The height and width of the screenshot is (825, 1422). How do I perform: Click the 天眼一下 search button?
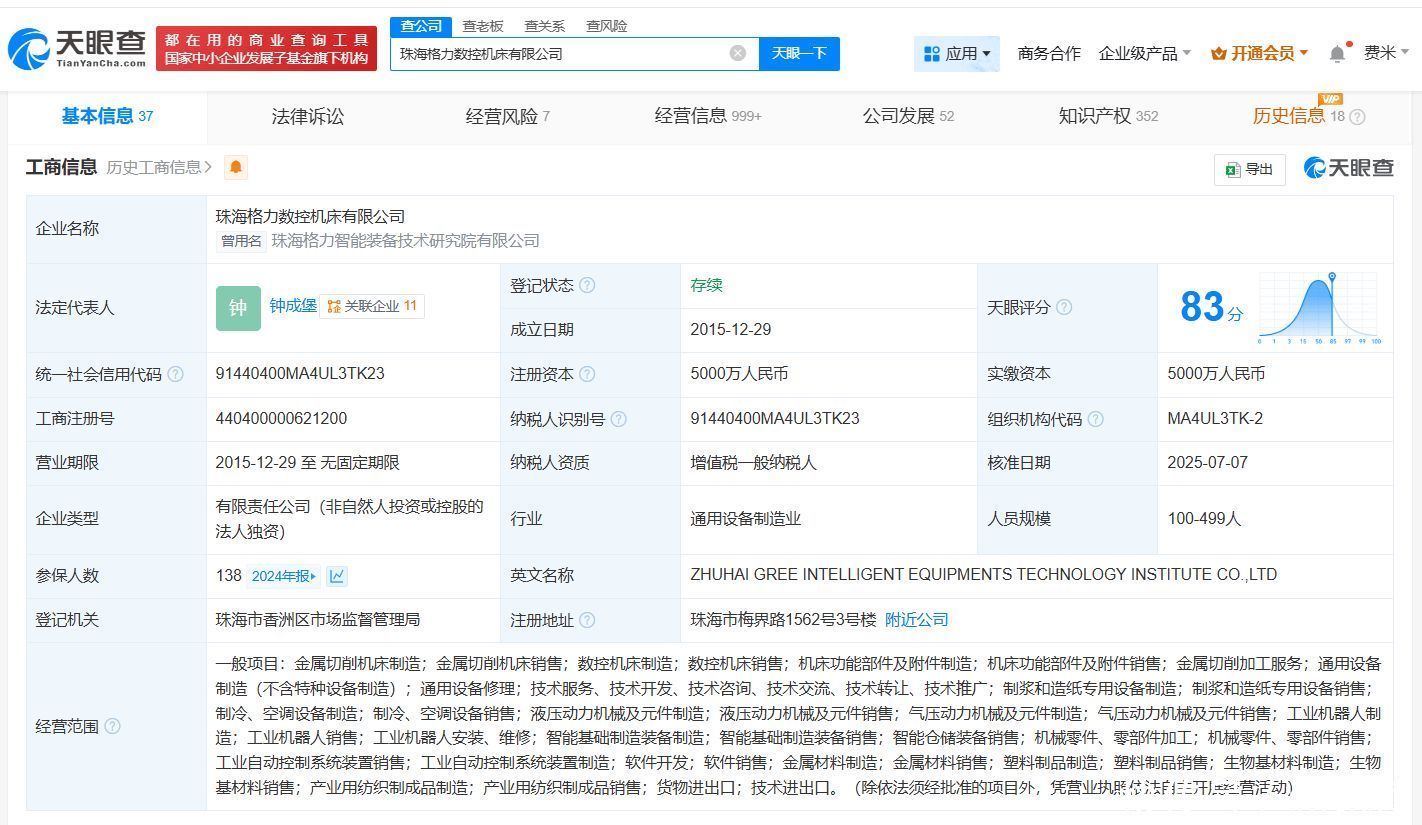pyautogui.click(x=799, y=53)
